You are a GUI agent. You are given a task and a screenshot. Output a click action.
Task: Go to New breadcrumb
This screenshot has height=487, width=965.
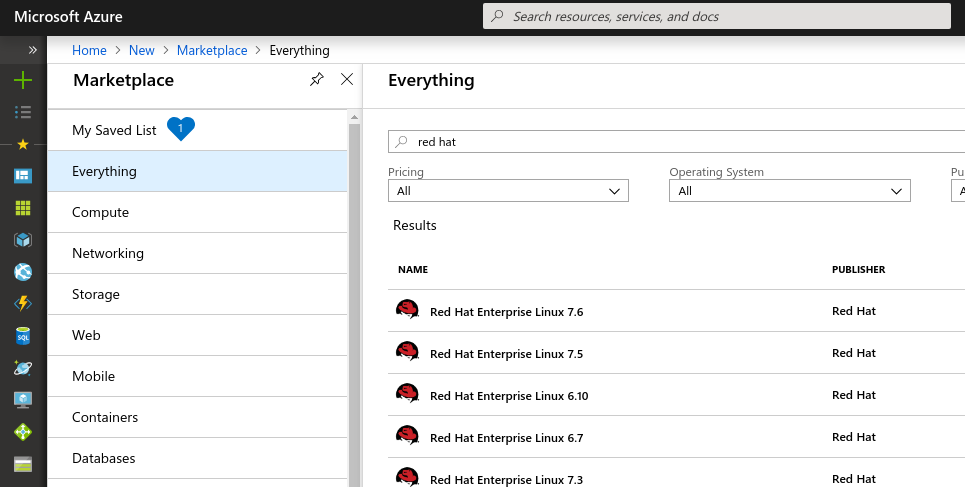click(x=142, y=50)
